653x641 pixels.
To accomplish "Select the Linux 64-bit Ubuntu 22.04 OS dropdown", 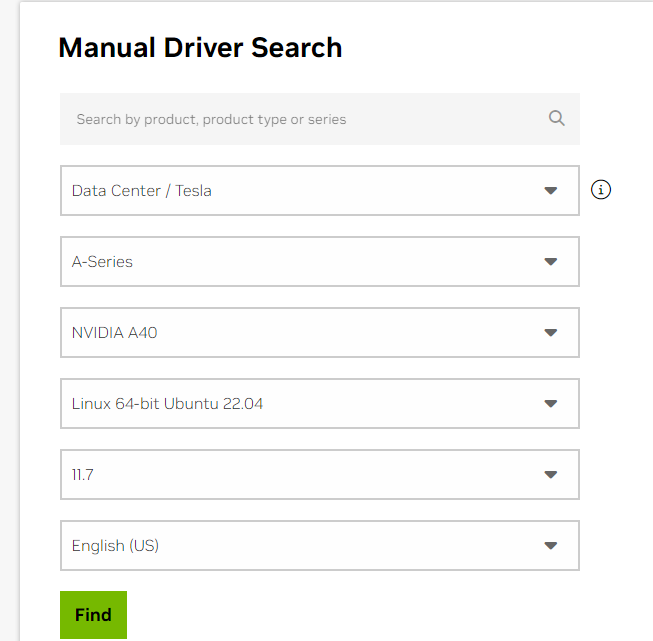I will click(320, 404).
